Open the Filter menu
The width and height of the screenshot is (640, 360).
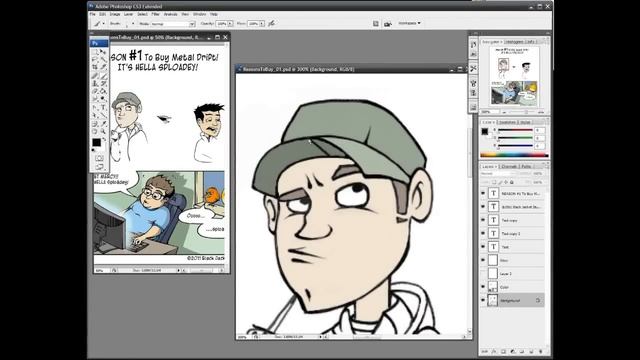pyautogui.click(x=156, y=14)
